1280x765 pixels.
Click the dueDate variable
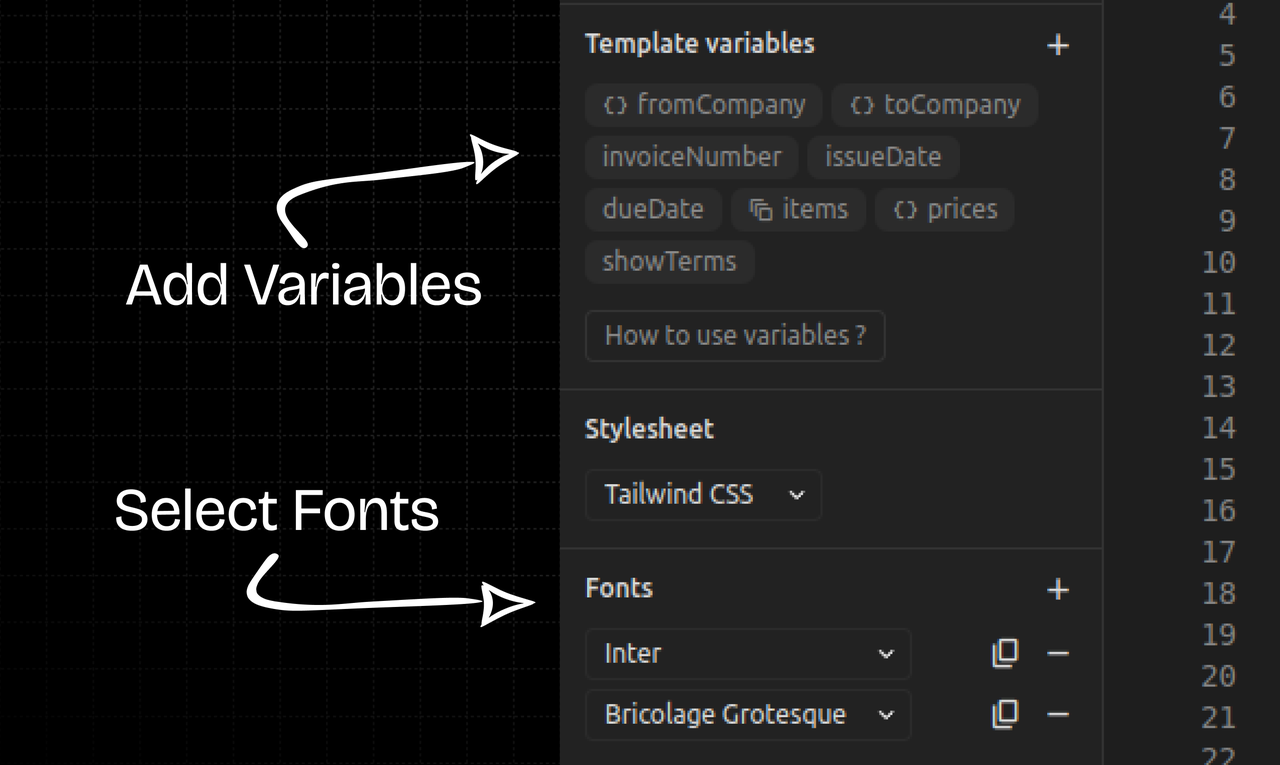pos(652,209)
